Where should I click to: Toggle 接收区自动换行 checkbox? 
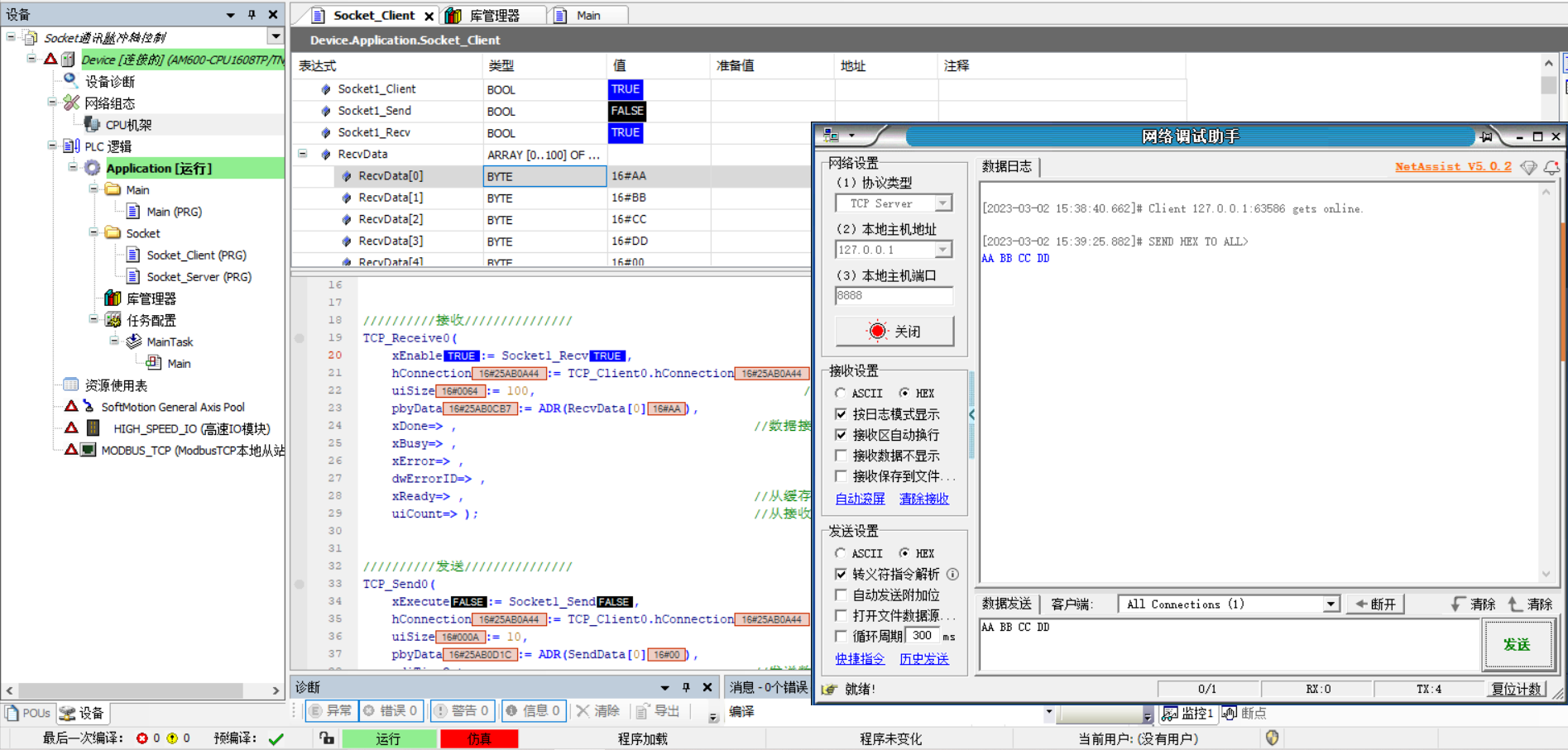(x=841, y=434)
